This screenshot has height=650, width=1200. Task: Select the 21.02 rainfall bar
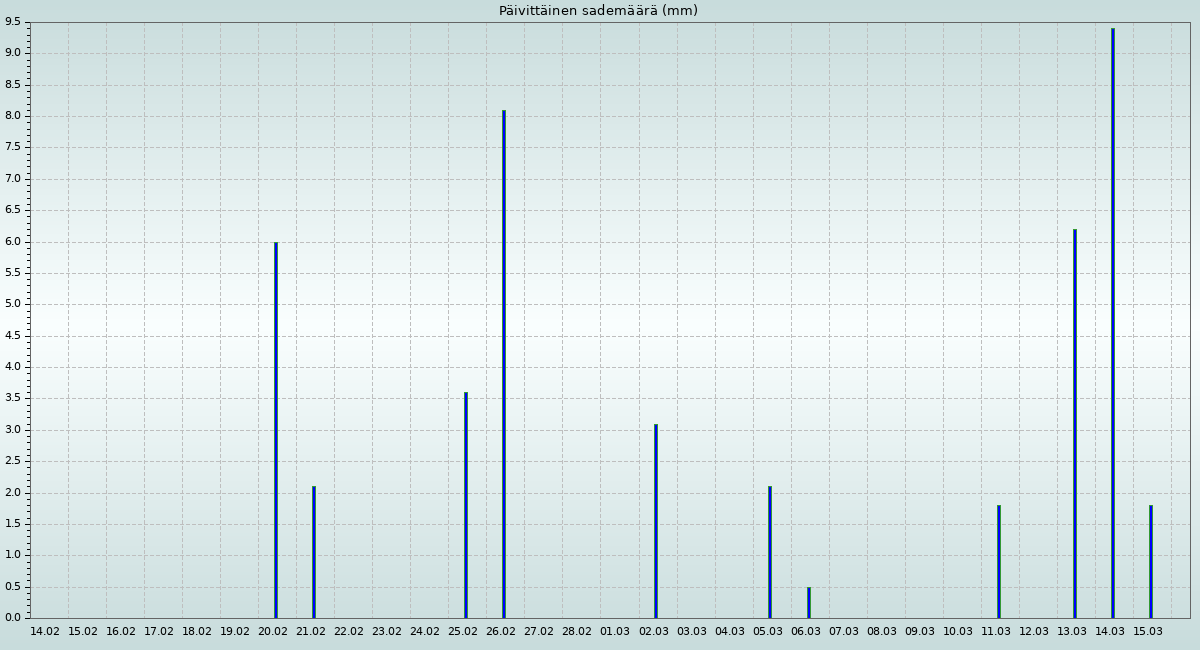[314, 552]
